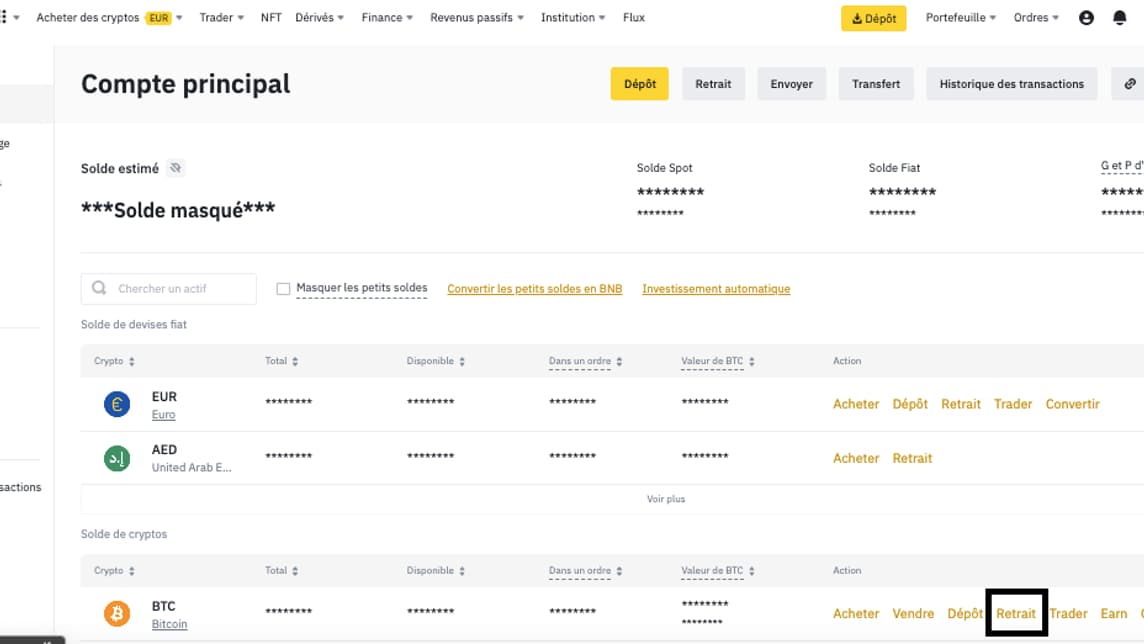Click Retrait in the AED row

(x=912, y=458)
